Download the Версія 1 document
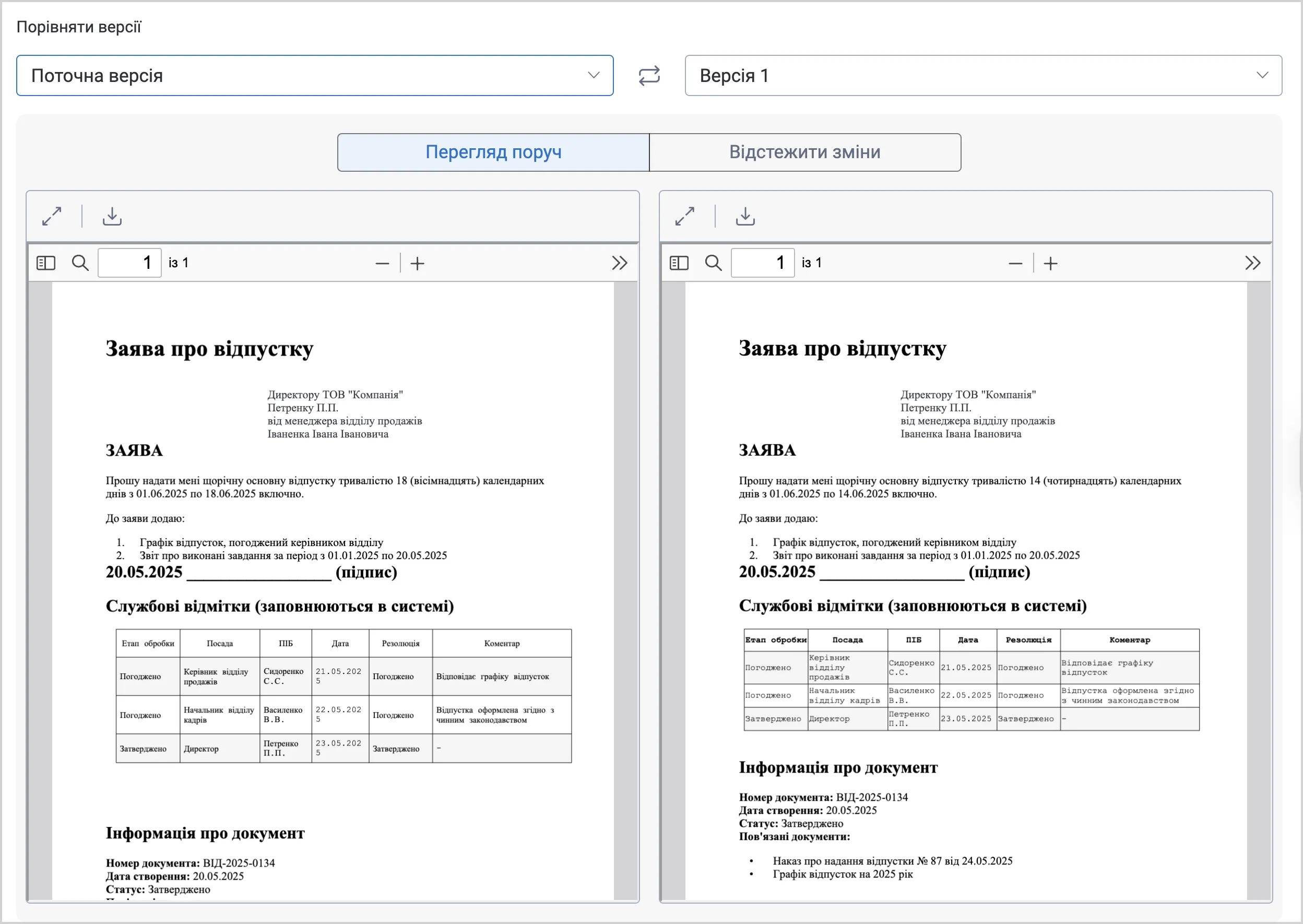This screenshot has width=1303, height=924. point(745,216)
